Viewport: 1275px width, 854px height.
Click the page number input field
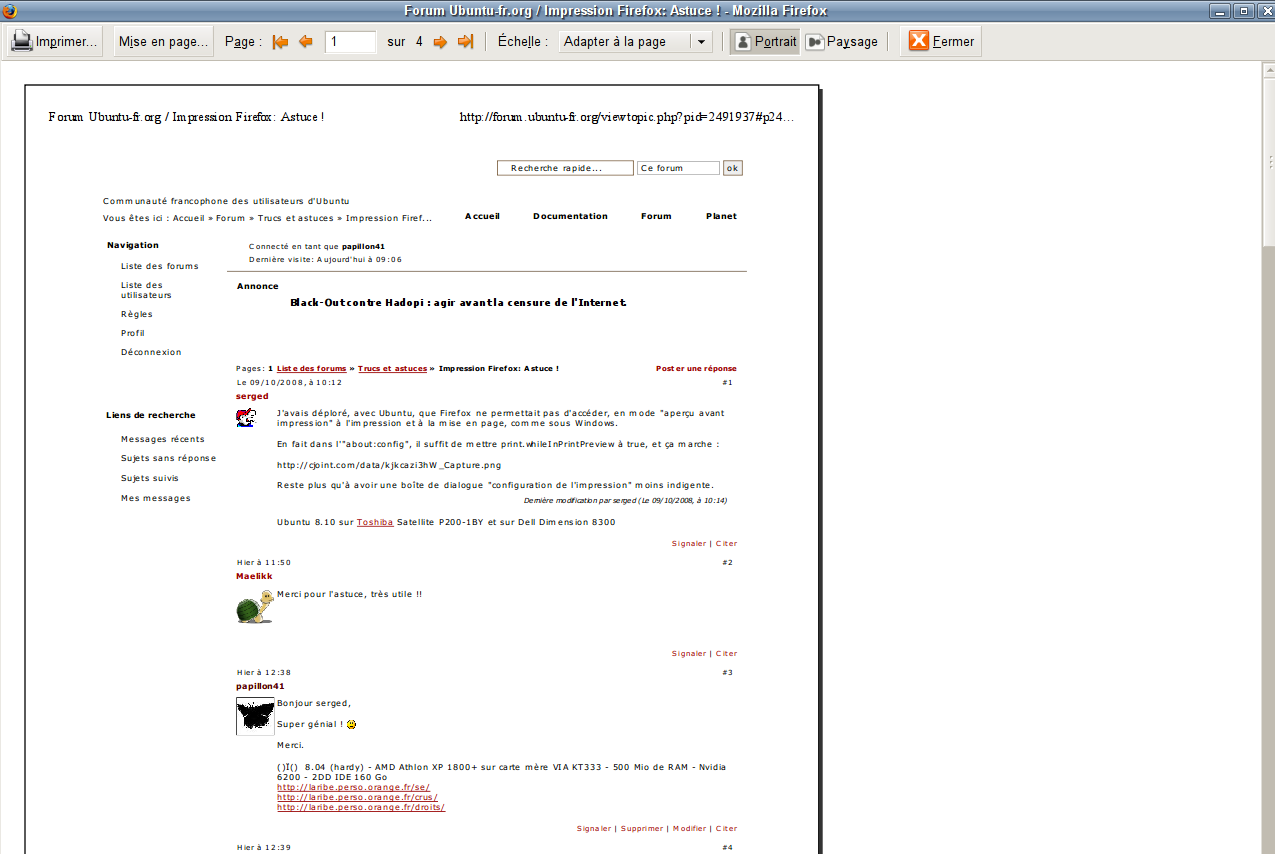click(350, 42)
